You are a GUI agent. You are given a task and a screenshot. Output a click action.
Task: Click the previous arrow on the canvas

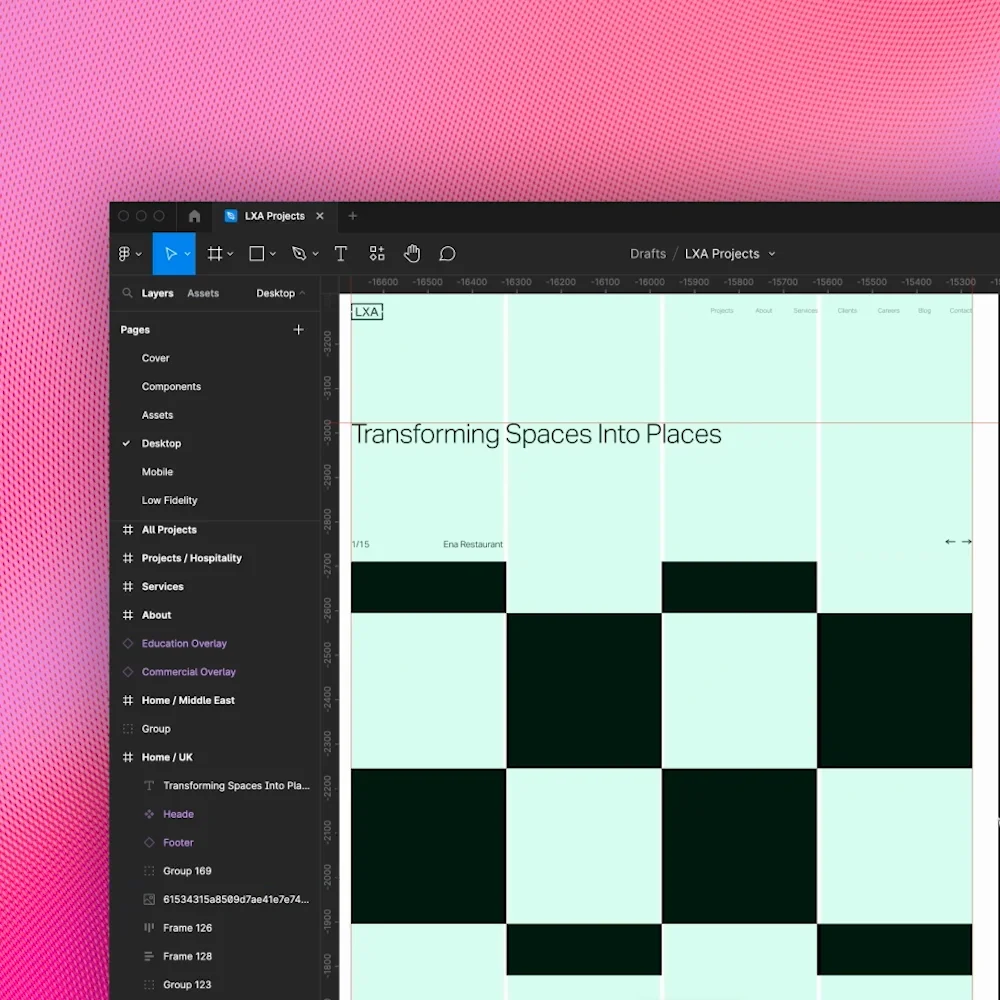tap(950, 541)
